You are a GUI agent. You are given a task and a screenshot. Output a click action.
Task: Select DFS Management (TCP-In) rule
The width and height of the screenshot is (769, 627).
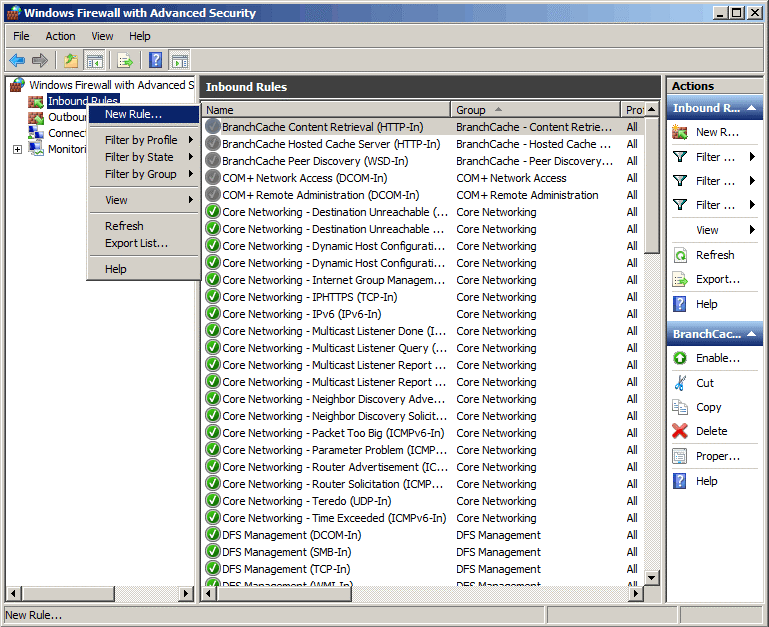(x=423, y=569)
